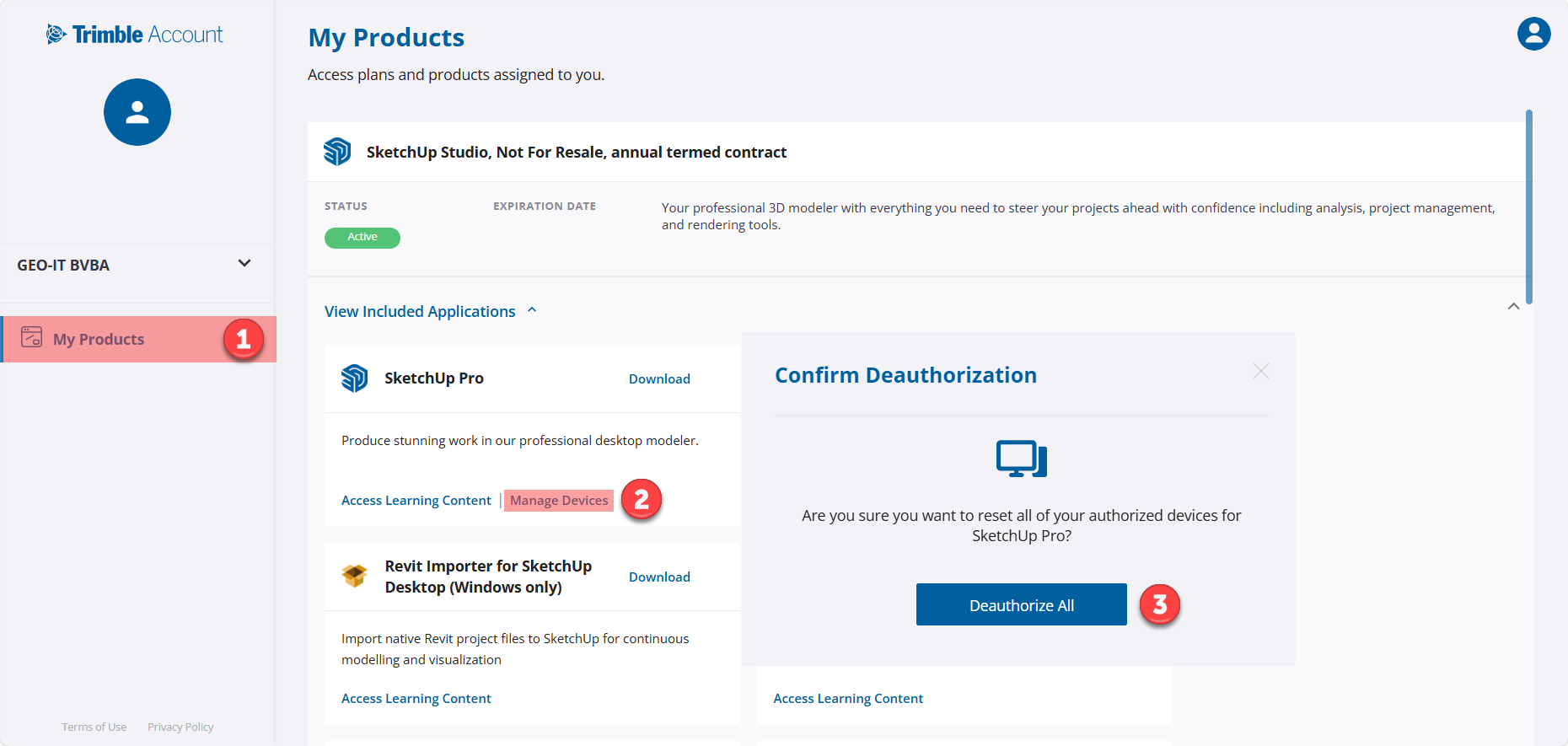This screenshot has width=1568, height=746.
Task: Open account menu icon at top right
Action: click(1533, 34)
